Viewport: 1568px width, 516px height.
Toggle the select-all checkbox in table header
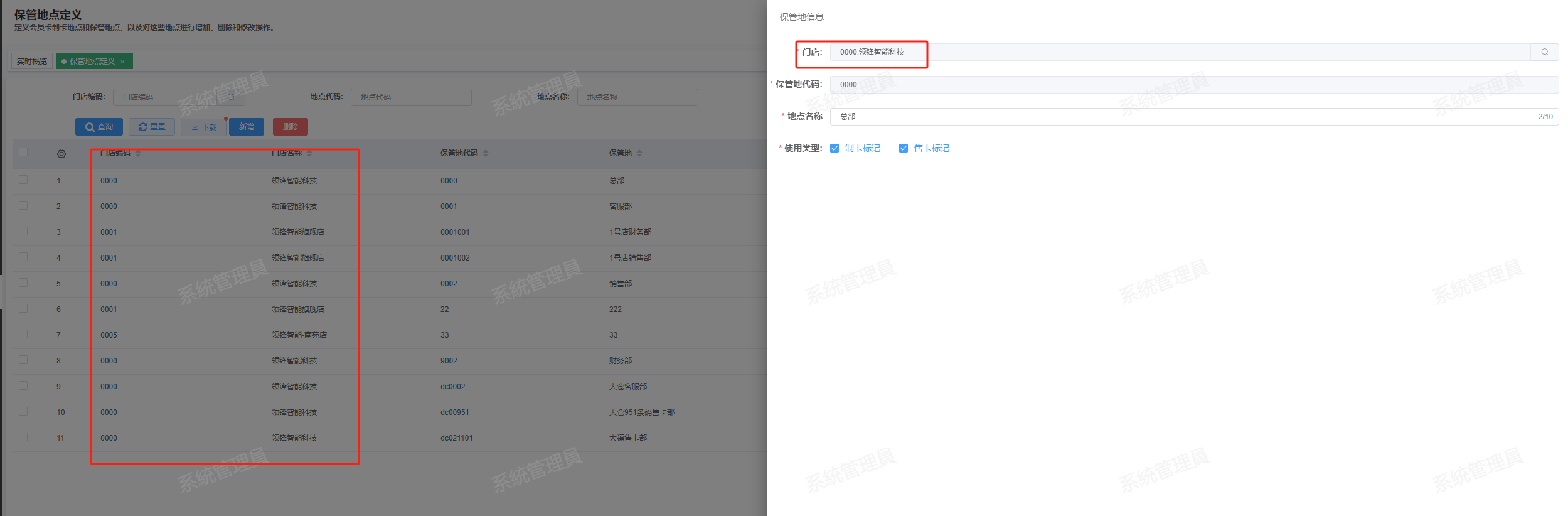coord(23,152)
